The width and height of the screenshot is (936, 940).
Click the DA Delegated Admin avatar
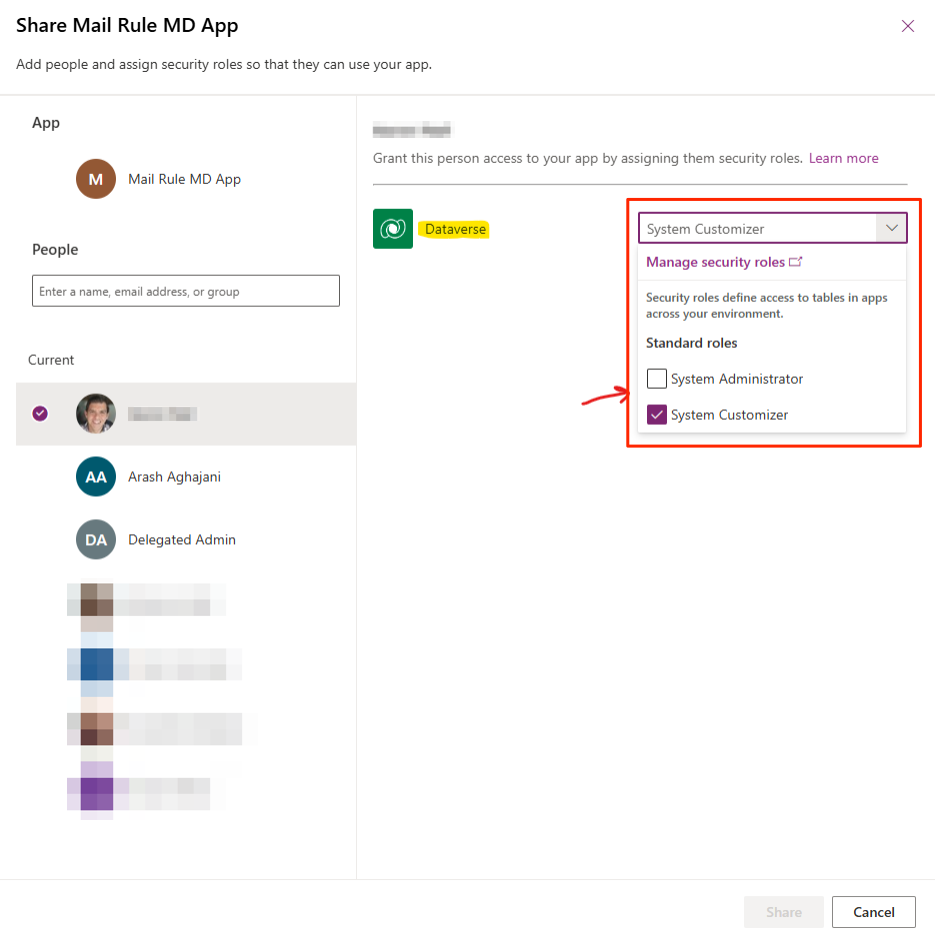point(96,540)
